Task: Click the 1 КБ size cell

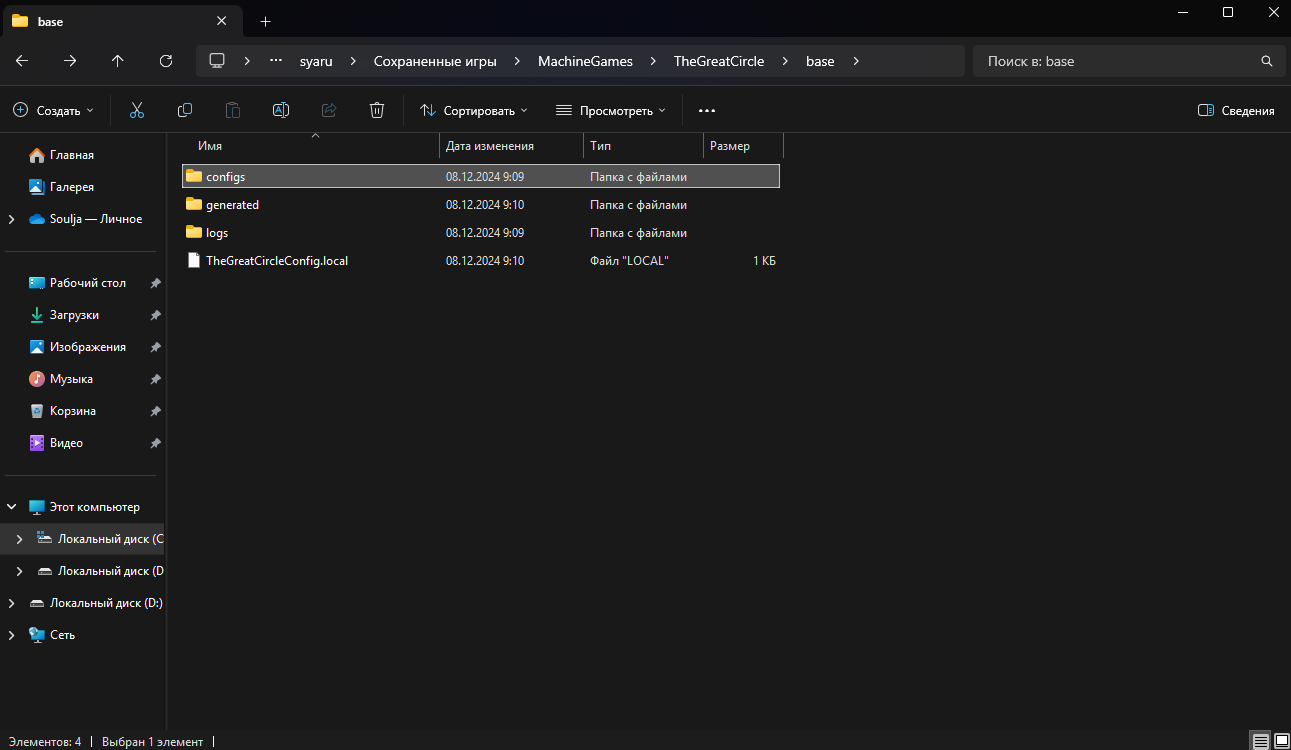Action: pyautogui.click(x=764, y=261)
